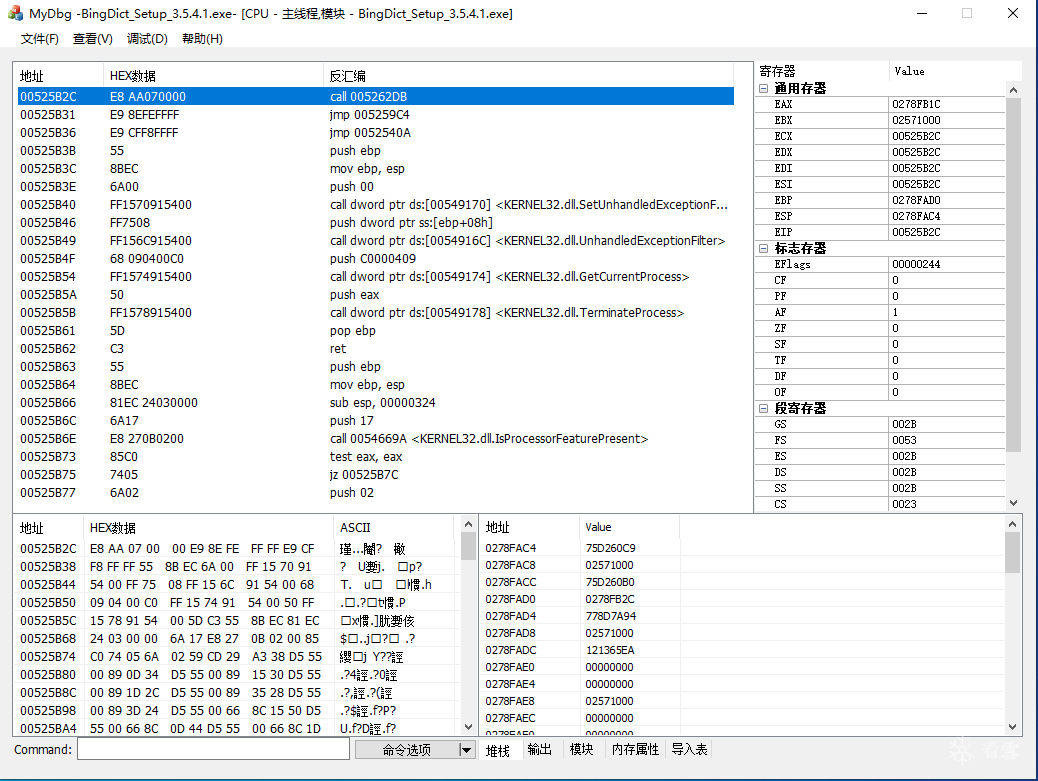Open the 帮助(H) menu
Screen dimensions: 1038x781
pyautogui.click(x=202, y=39)
